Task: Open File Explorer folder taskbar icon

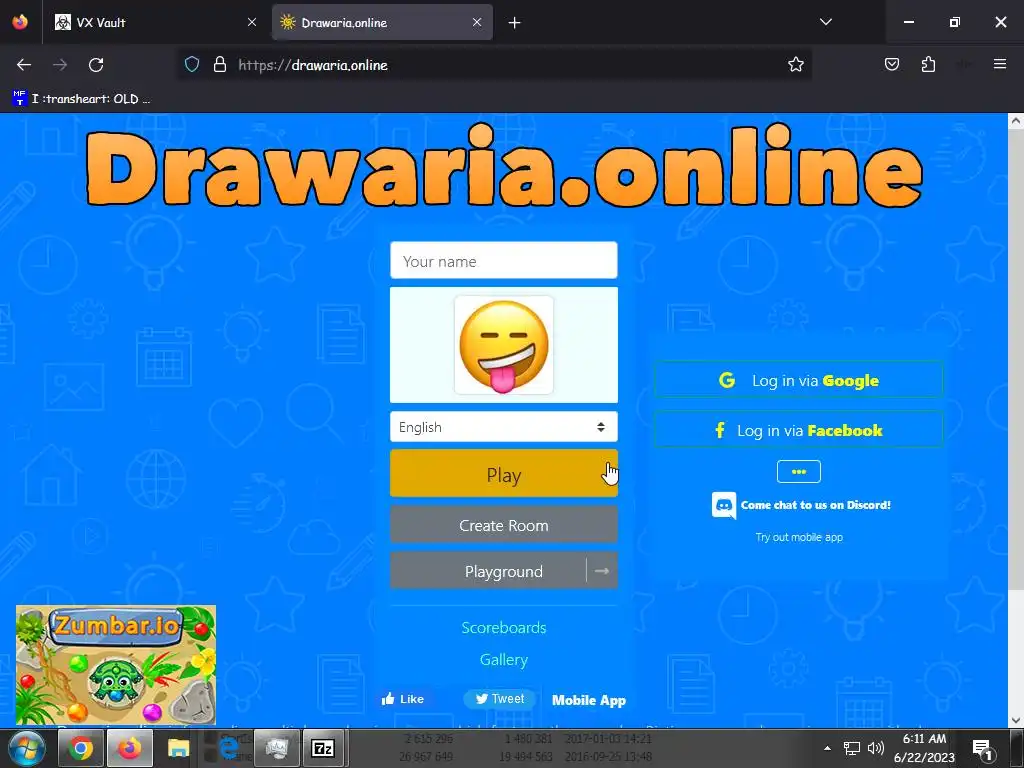Action: [x=178, y=748]
